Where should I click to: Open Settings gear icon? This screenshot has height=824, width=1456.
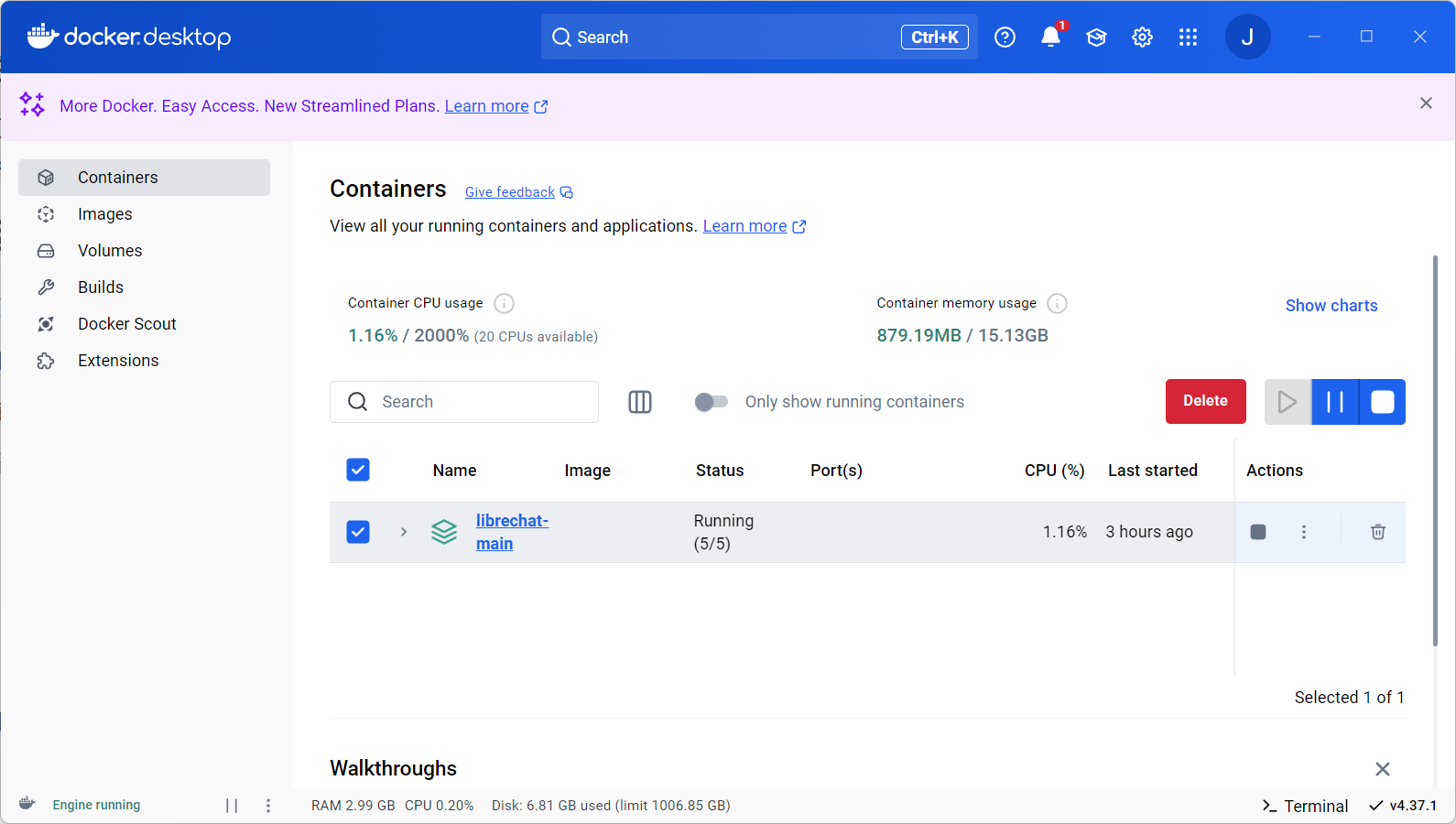pos(1142,37)
